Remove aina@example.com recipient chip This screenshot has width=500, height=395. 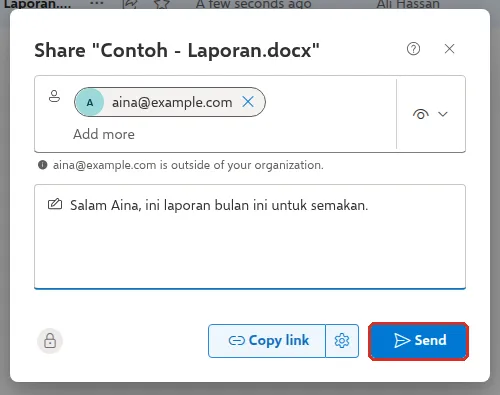click(x=248, y=102)
